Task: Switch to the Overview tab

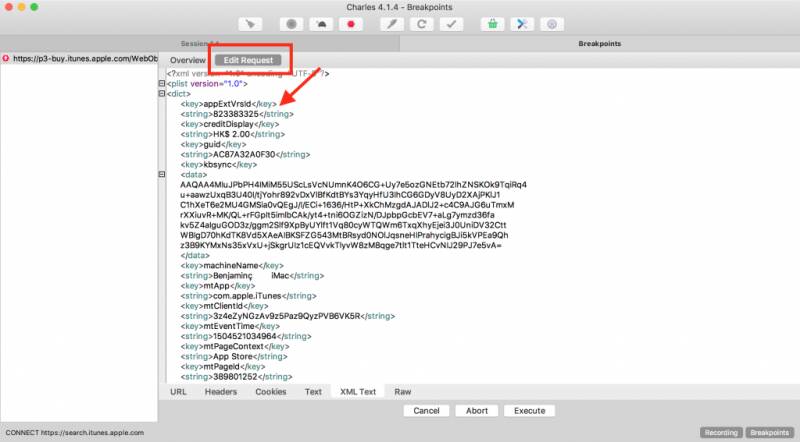Action: 188,60
